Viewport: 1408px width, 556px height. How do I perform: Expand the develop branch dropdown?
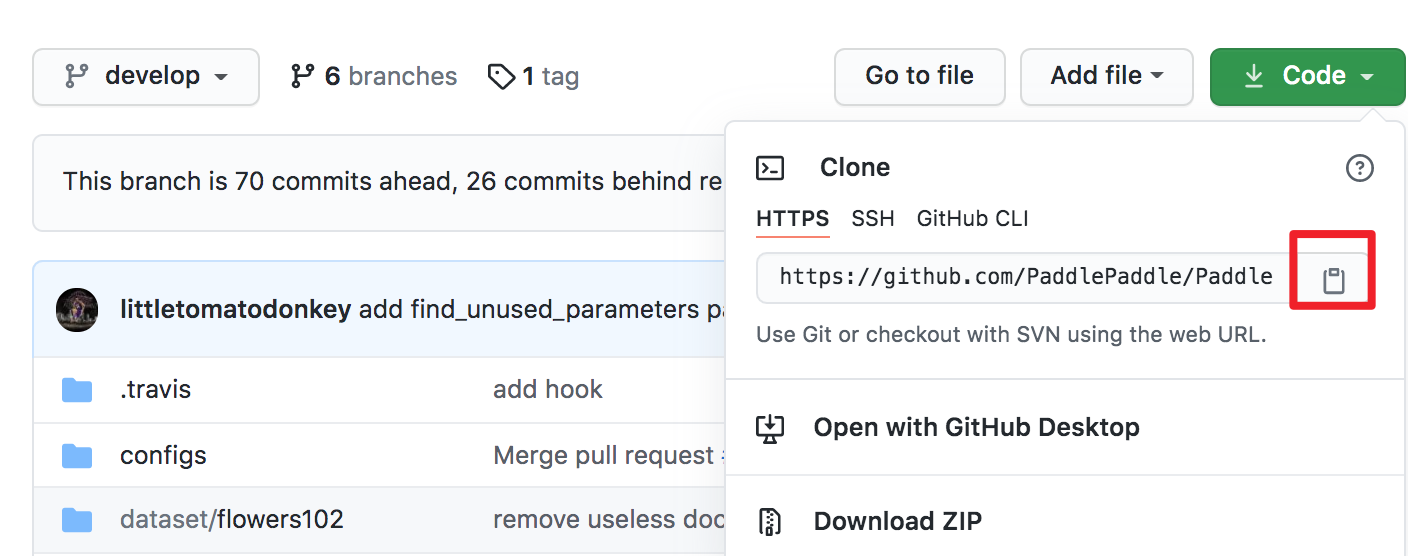tap(146, 77)
